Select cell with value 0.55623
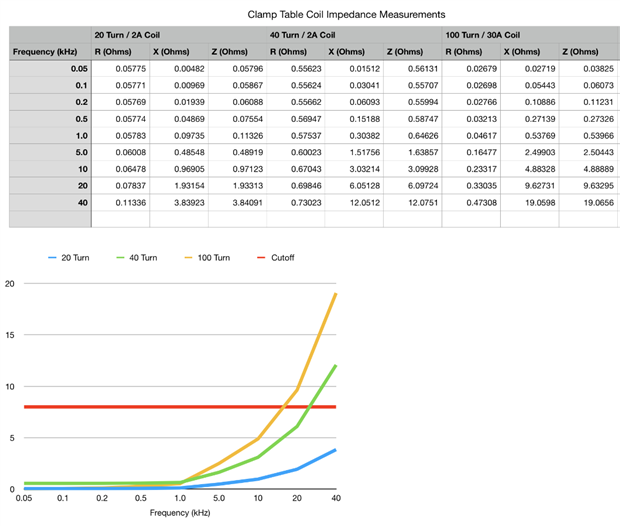620x526 pixels. 296,68
